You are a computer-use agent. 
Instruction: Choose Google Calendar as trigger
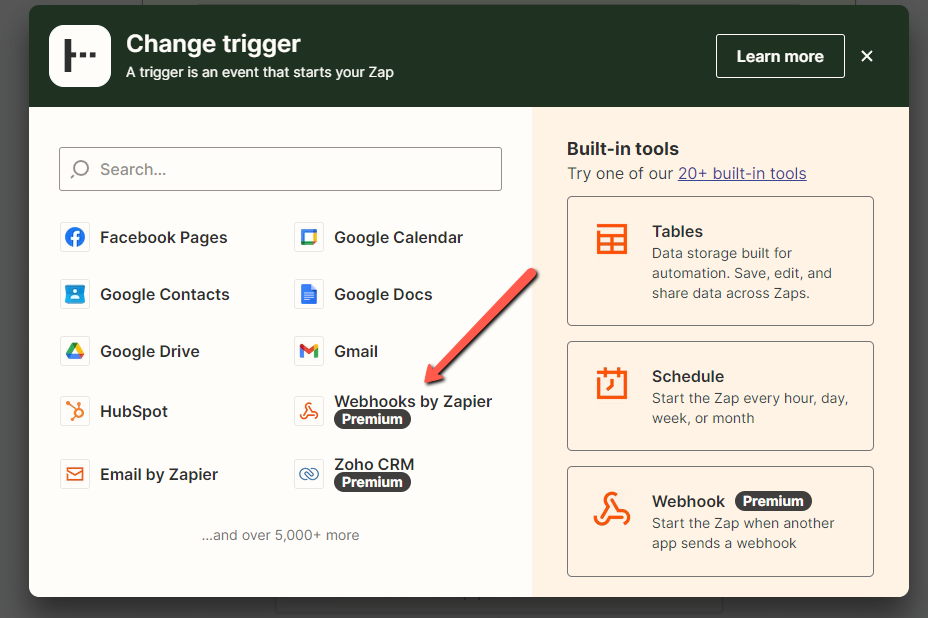398,237
